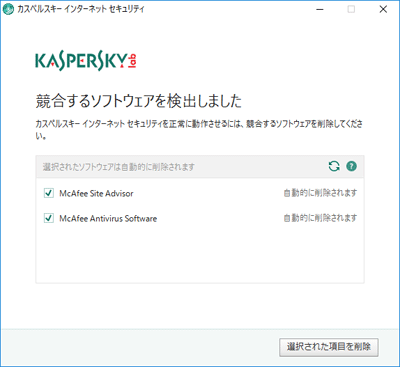
Task: Click 自動的に削除されます status beside Antivirus Software
Action: 320,218
